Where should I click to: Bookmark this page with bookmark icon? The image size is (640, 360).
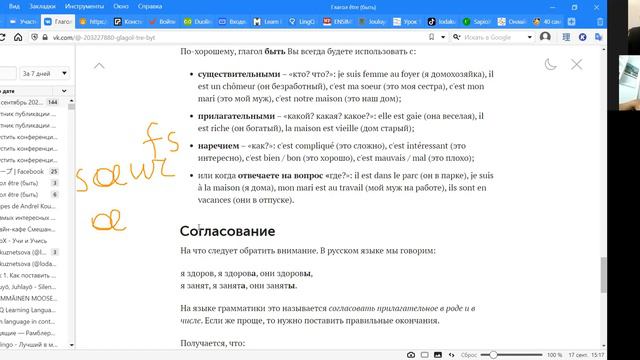[431, 37]
